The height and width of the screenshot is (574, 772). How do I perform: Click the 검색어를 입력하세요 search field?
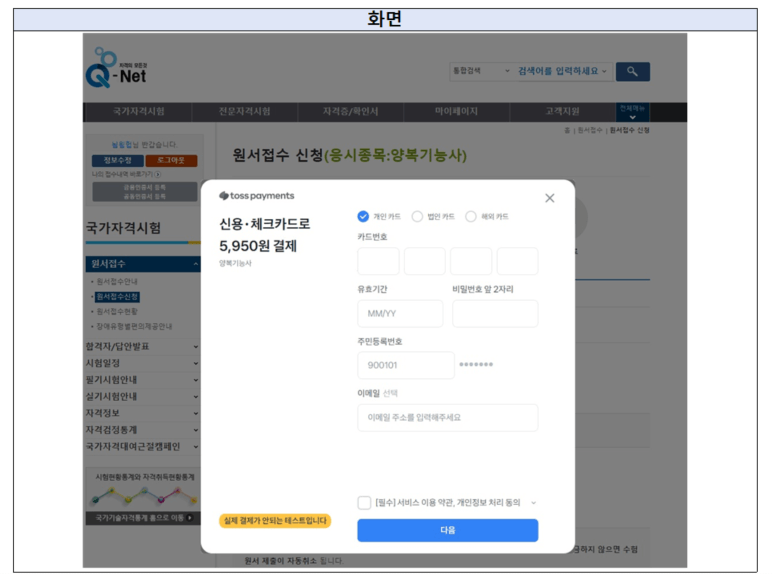click(x=562, y=71)
